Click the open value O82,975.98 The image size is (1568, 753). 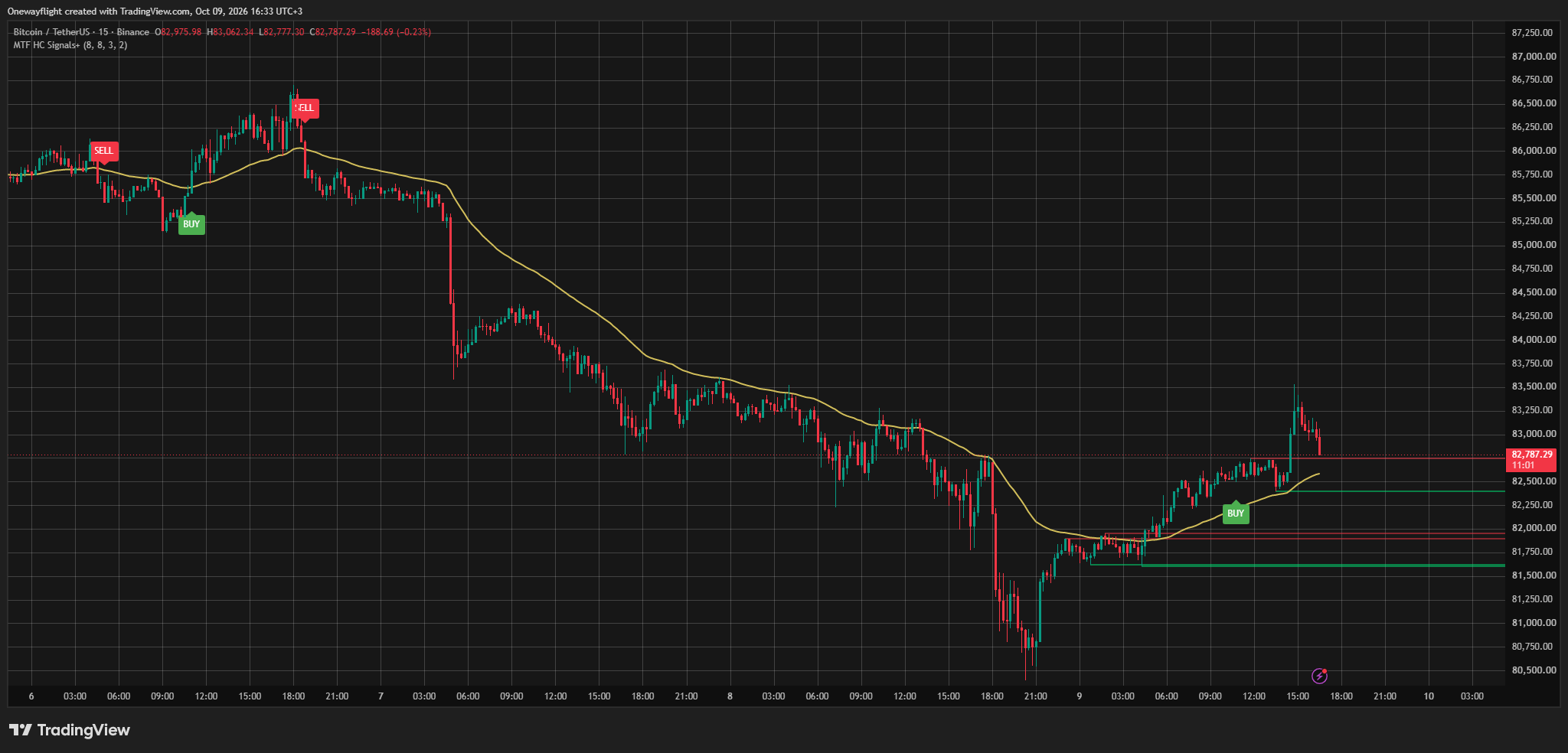pos(178,32)
